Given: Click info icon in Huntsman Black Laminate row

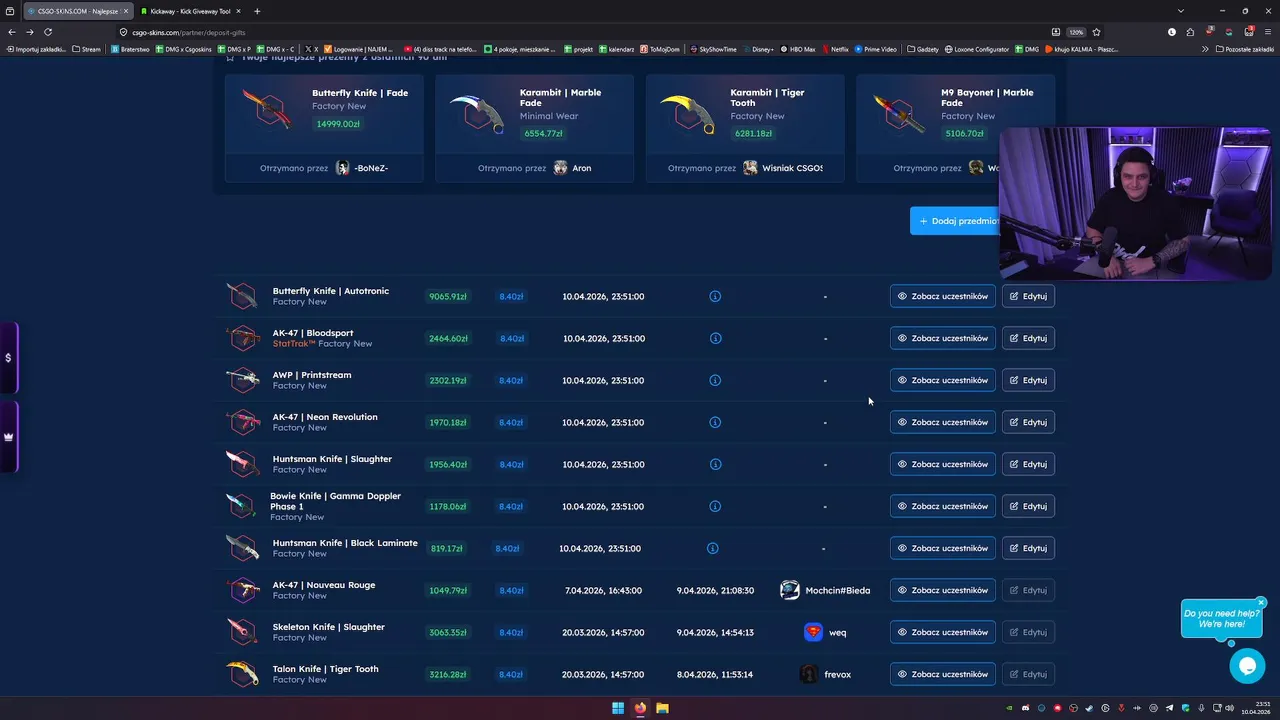Looking at the screenshot, I should coord(712,548).
